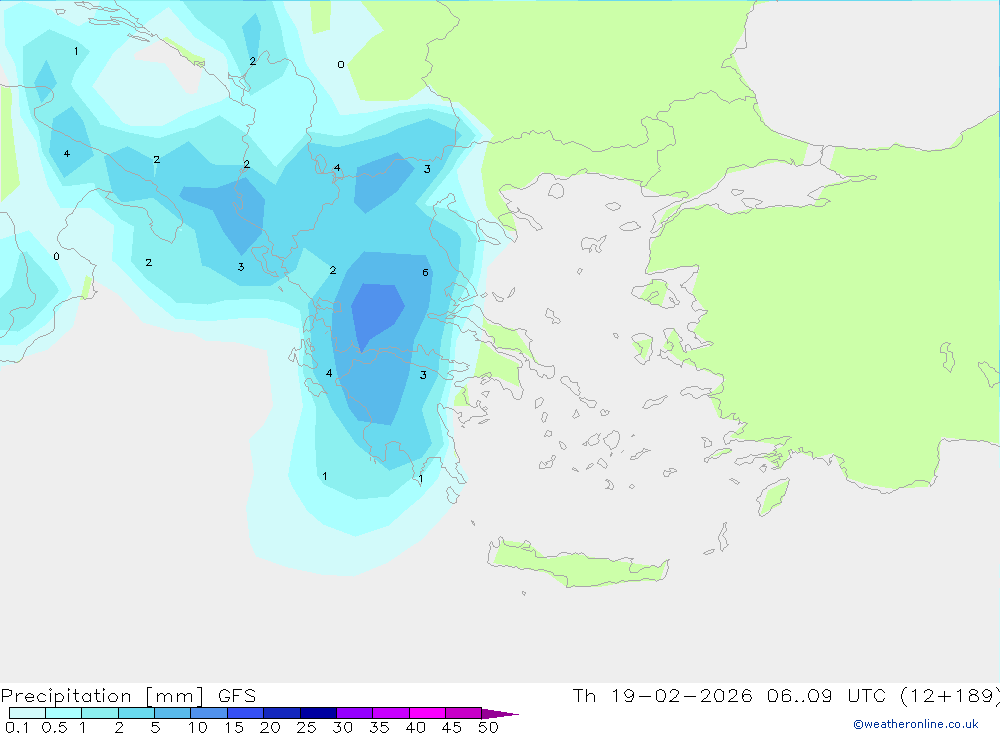The height and width of the screenshot is (733, 1000).
Task: Click the 40–45 mm magenta legend swatch
Action: (x=427, y=713)
